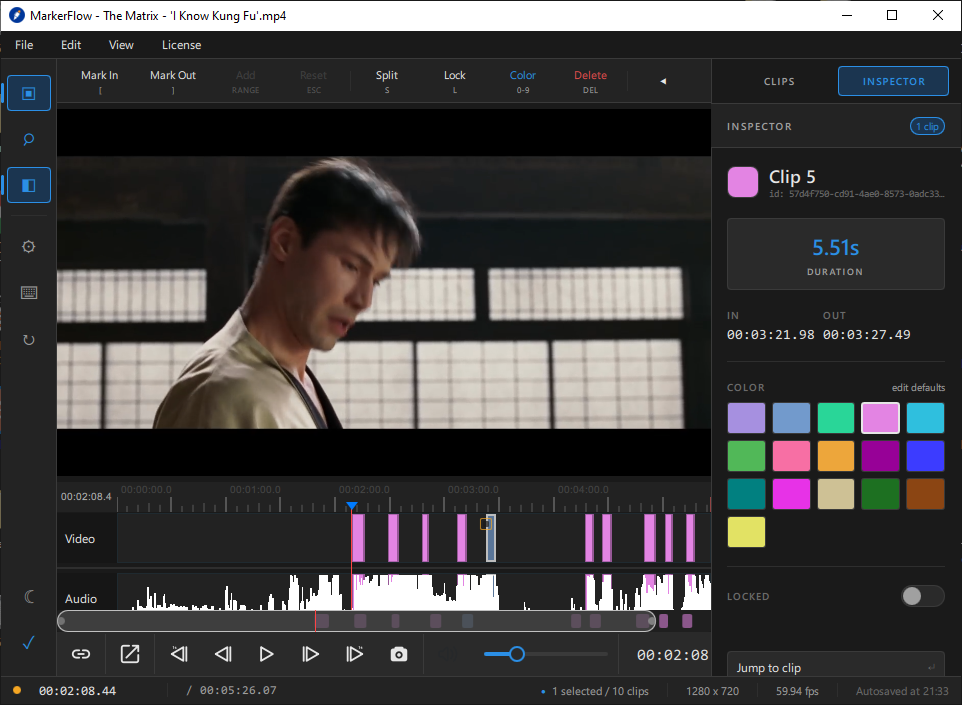Viewport: 962px width, 705px height.
Task: Click the 00:02:08 playback timecode display
Action: pos(672,655)
